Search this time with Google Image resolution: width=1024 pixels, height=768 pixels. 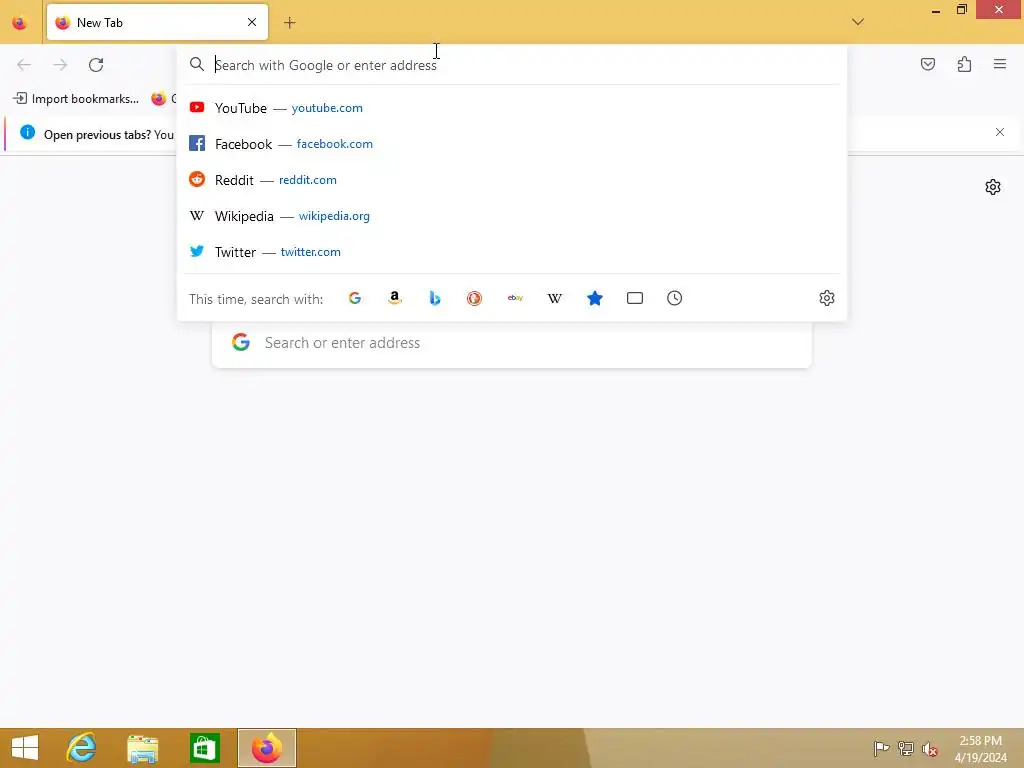click(355, 298)
